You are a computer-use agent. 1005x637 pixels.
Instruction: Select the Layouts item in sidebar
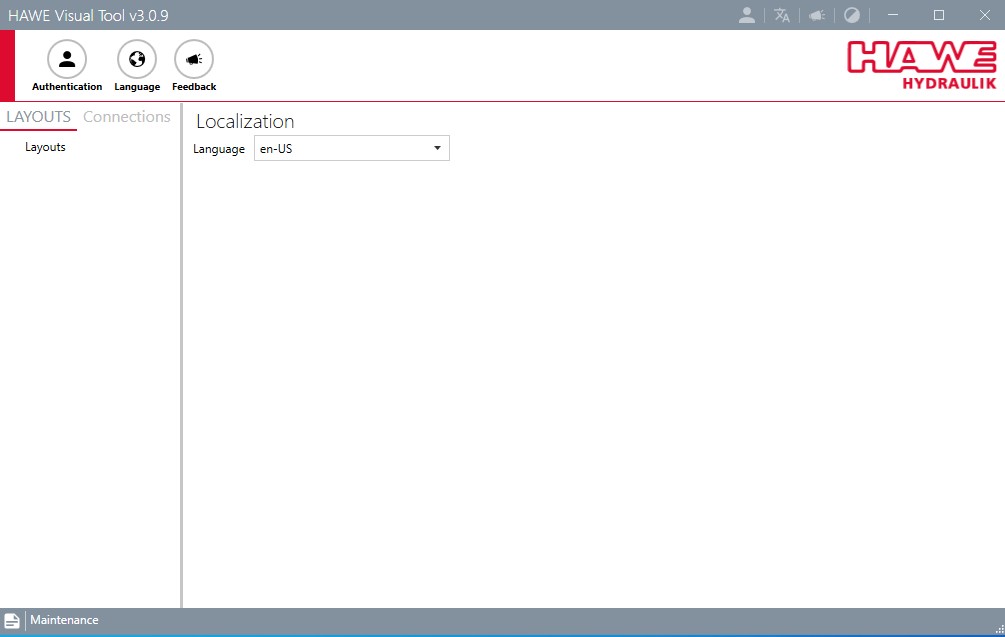point(46,147)
